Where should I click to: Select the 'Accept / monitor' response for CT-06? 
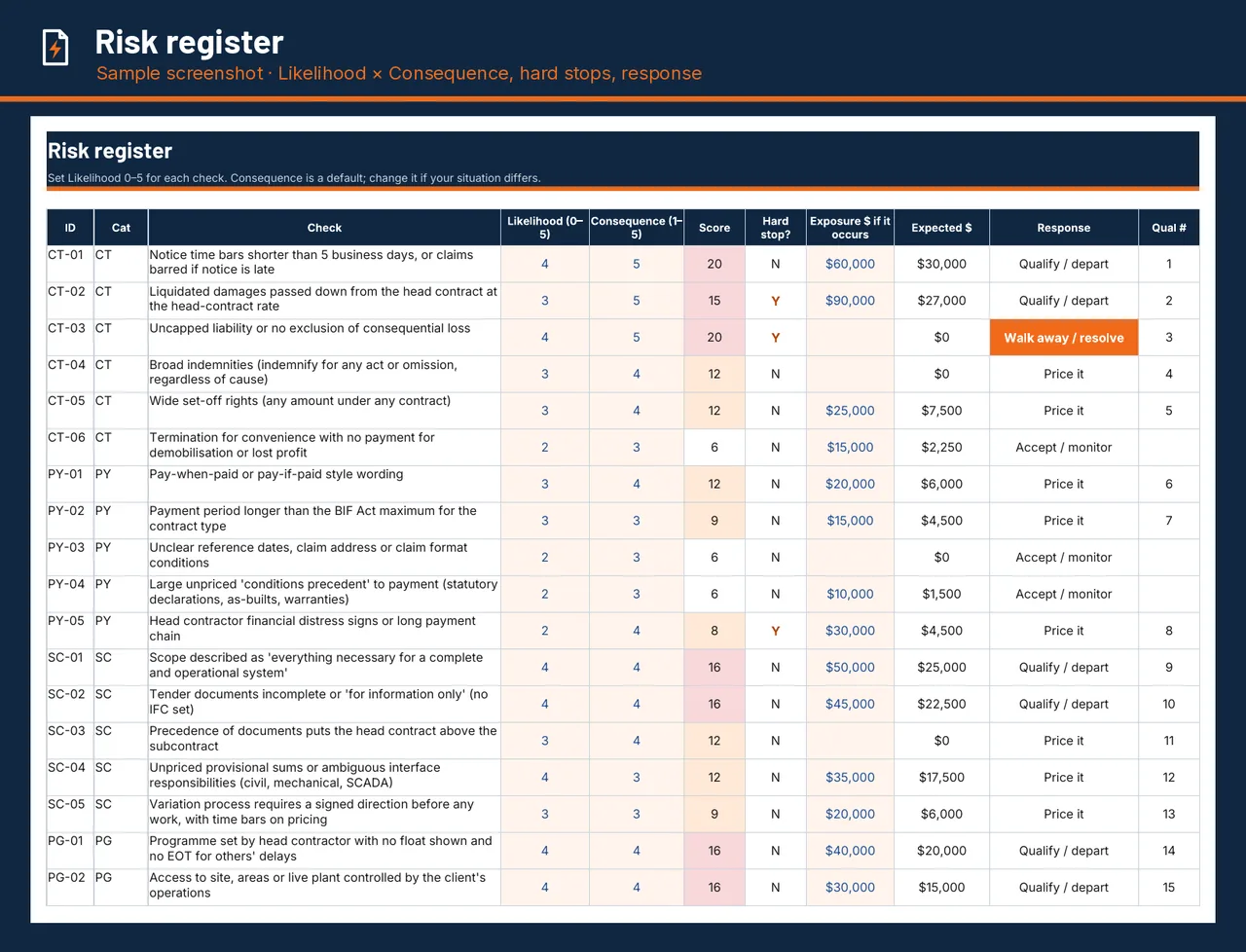click(x=1064, y=448)
